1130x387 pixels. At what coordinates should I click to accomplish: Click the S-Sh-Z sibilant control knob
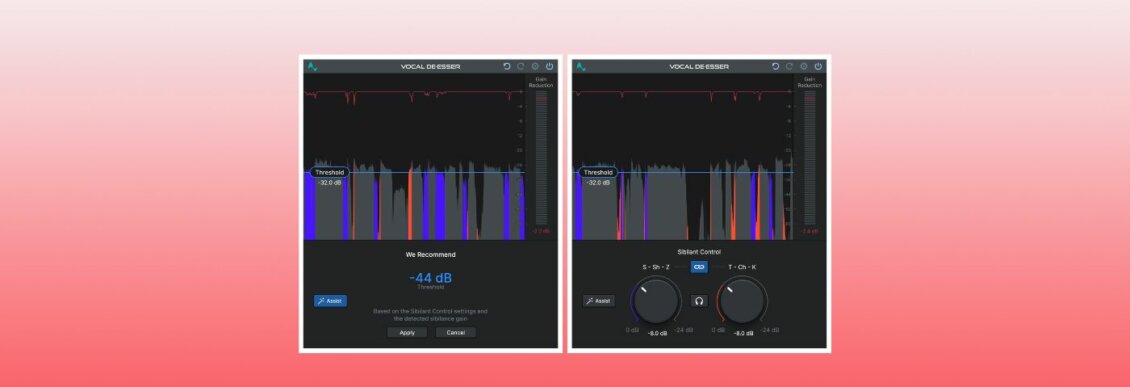click(657, 301)
